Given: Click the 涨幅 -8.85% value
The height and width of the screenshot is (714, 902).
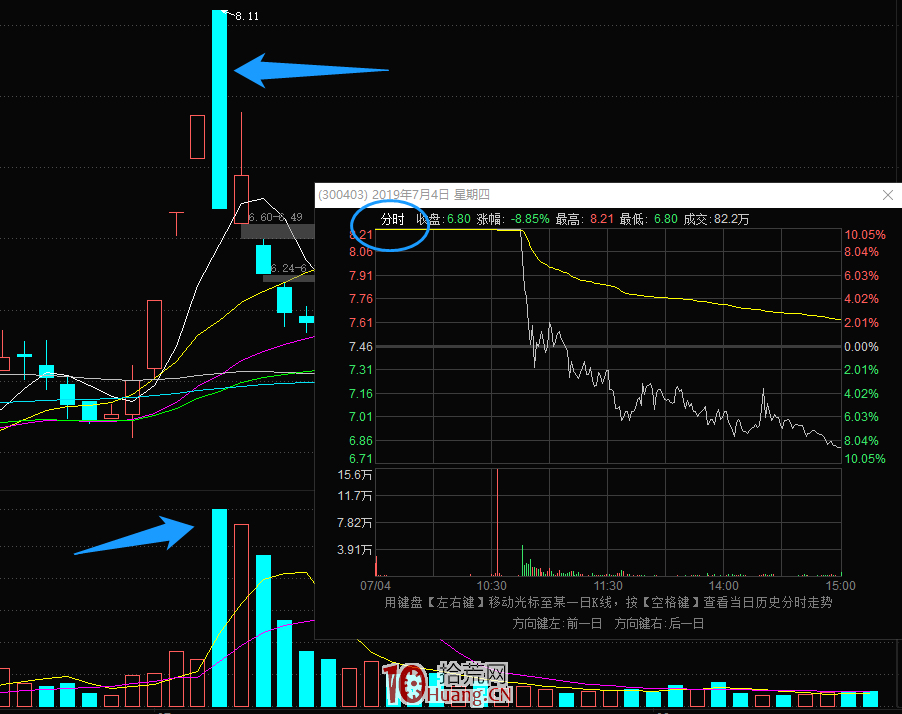Looking at the screenshot, I should [x=530, y=219].
